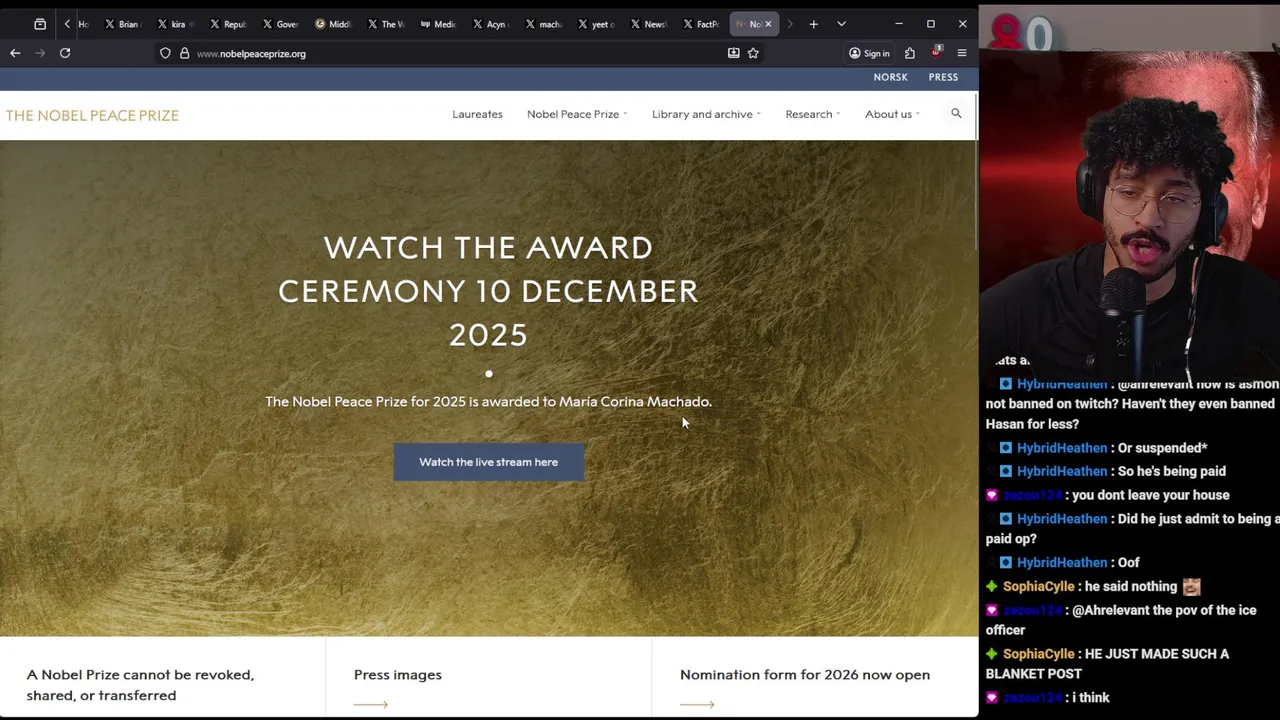
Task: Click the 'Maria Corina Machado' award text
Action: coord(635,402)
